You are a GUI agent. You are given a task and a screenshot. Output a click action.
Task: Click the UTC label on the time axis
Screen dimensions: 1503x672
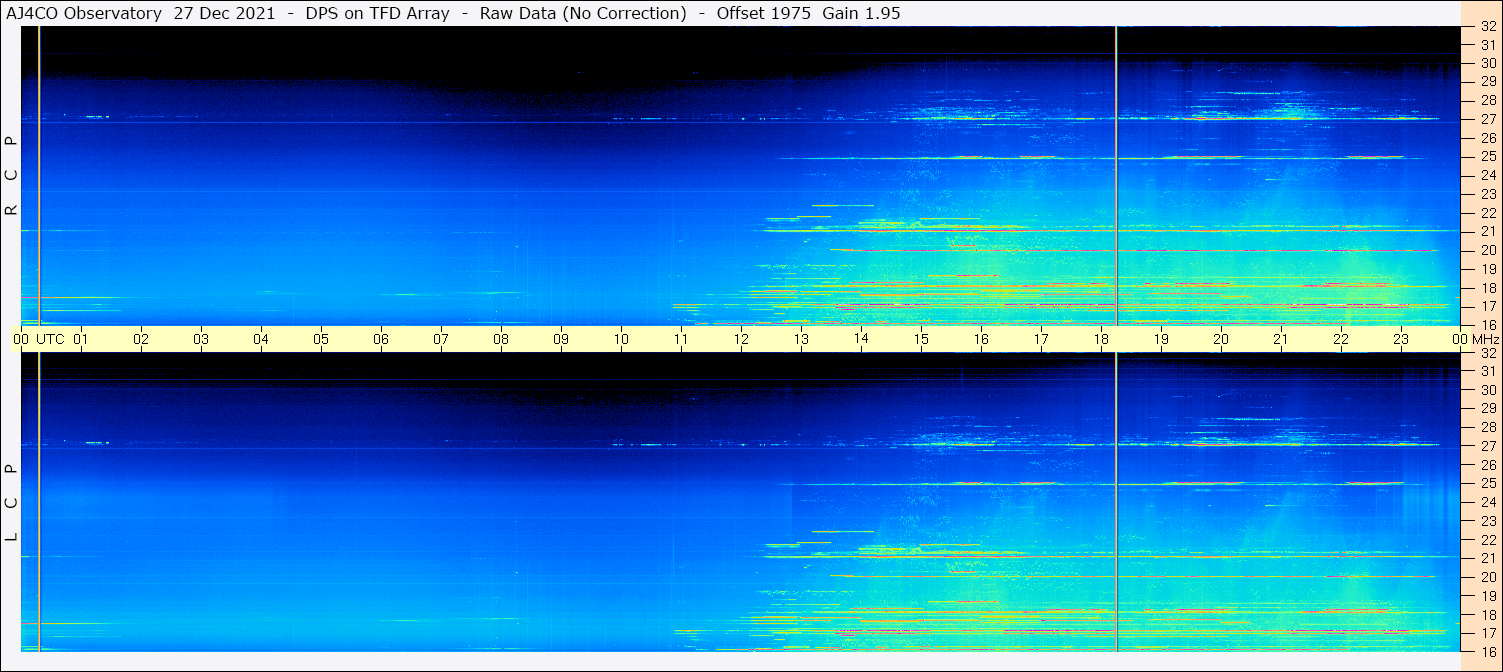pyautogui.click(x=51, y=339)
